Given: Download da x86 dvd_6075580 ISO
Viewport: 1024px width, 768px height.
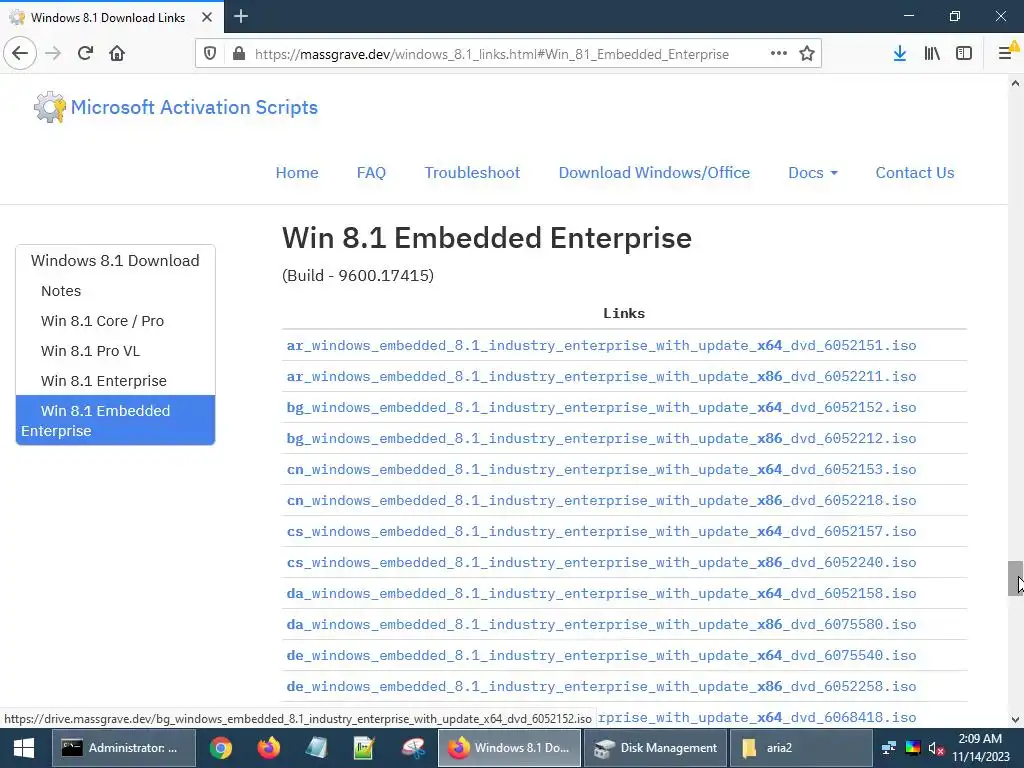Looking at the screenshot, I should tap(601, 624).
